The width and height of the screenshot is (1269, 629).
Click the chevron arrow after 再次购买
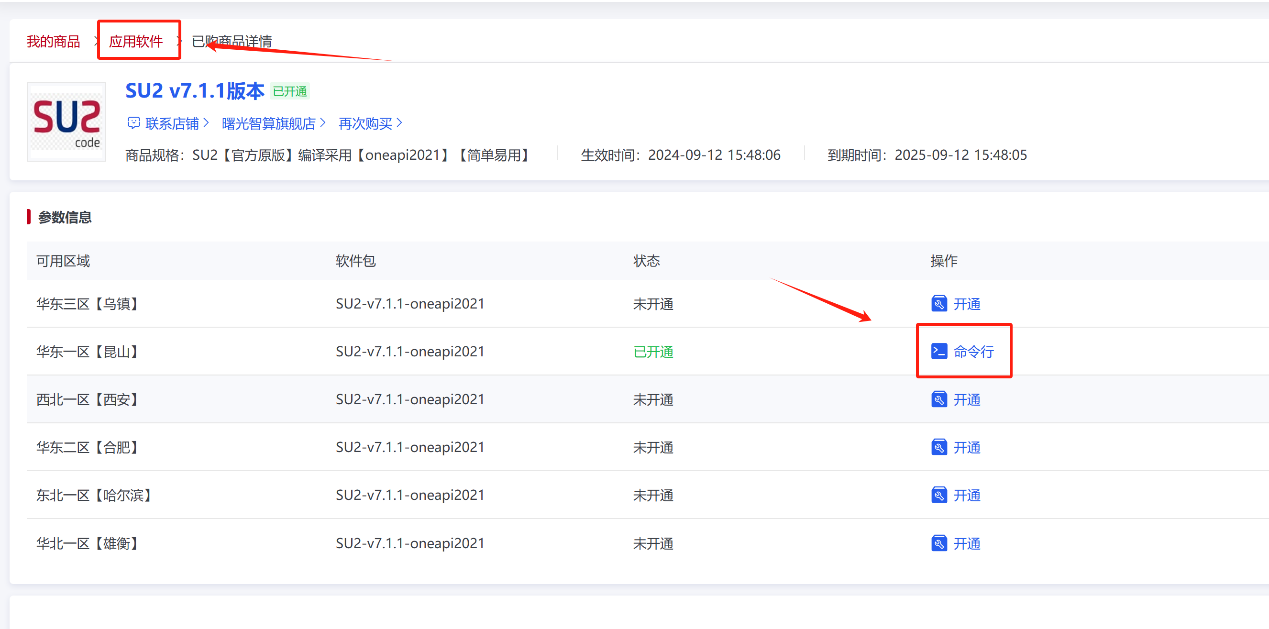tap(399, 123)
